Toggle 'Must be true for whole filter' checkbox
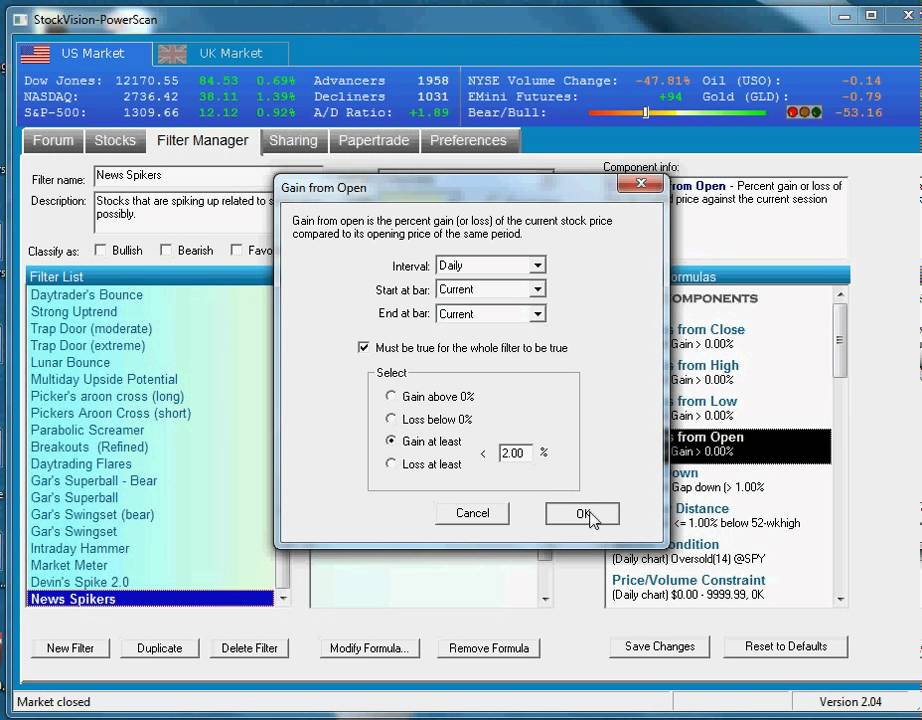Viewport: 922px width, 720px height. tap(363, 348)
